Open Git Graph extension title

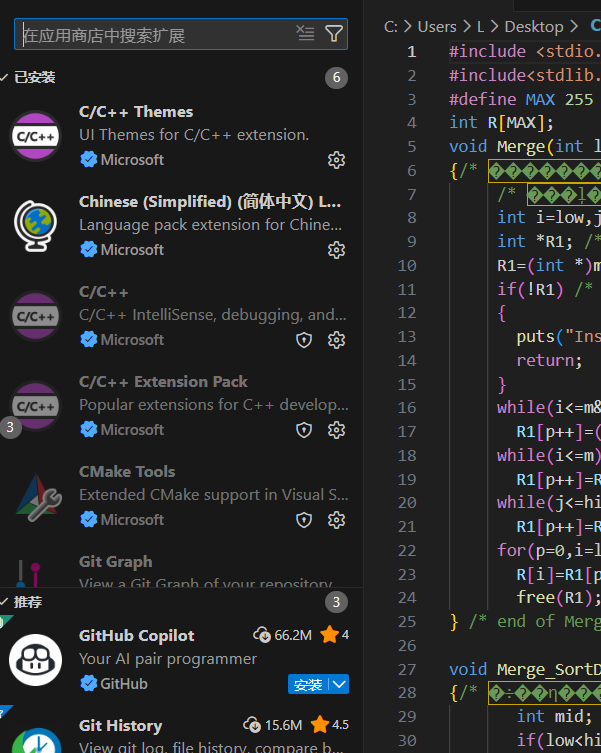coord(116,561)
